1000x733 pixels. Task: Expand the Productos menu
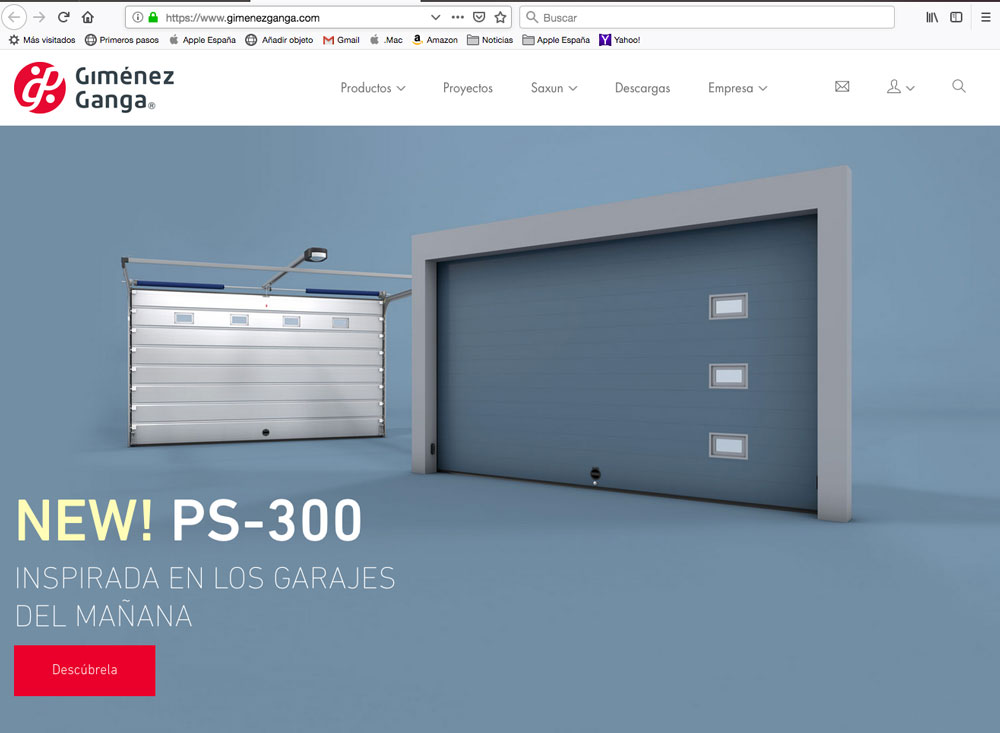[372, 88]
